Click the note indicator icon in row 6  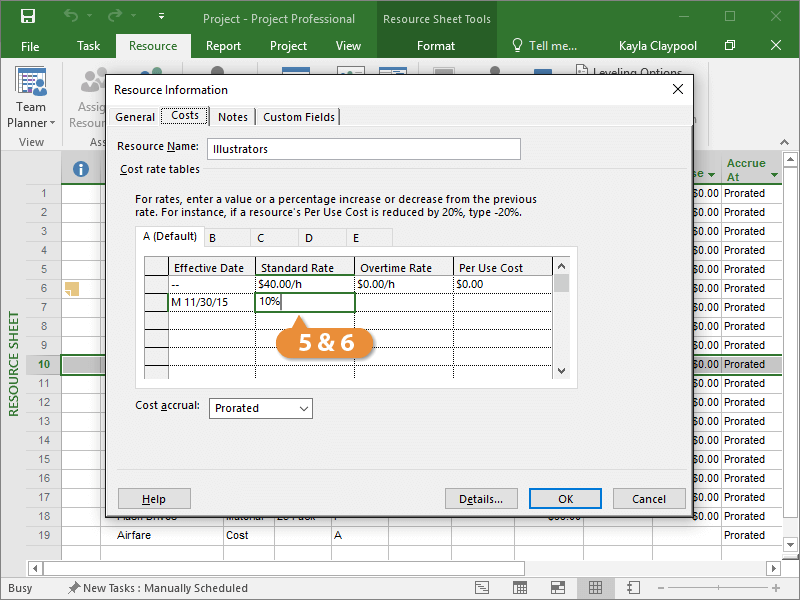click(72, 289)
